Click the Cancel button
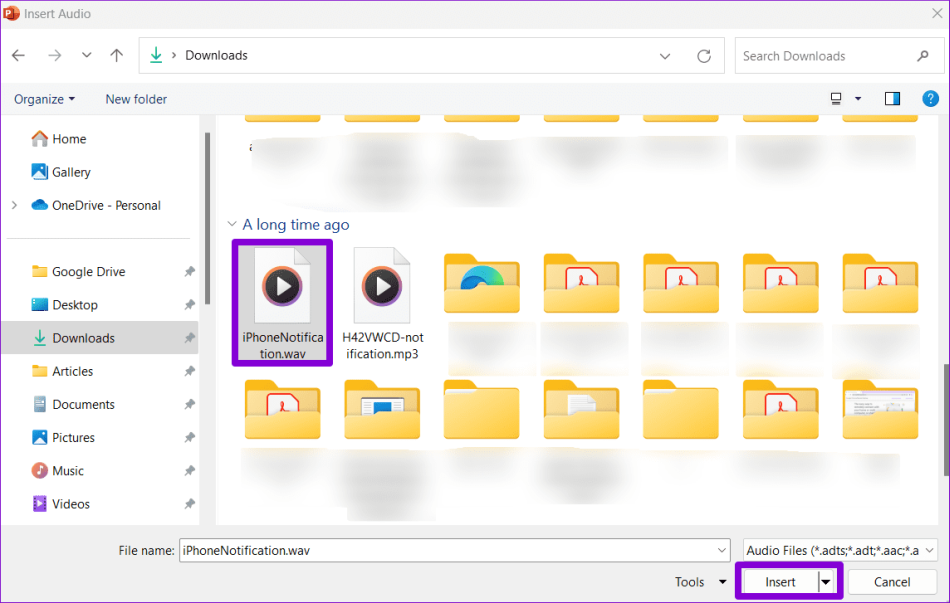Image resolution: width=950 pixels, height=603 pixels. (891, 581)
